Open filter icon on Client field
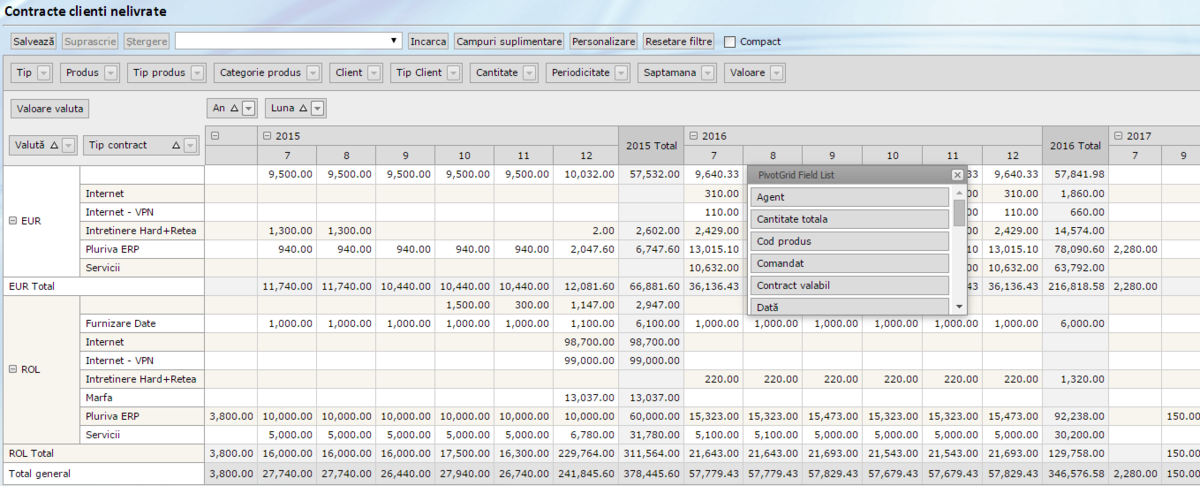Viewport: 1200px width, 486px height. [374, 73]
